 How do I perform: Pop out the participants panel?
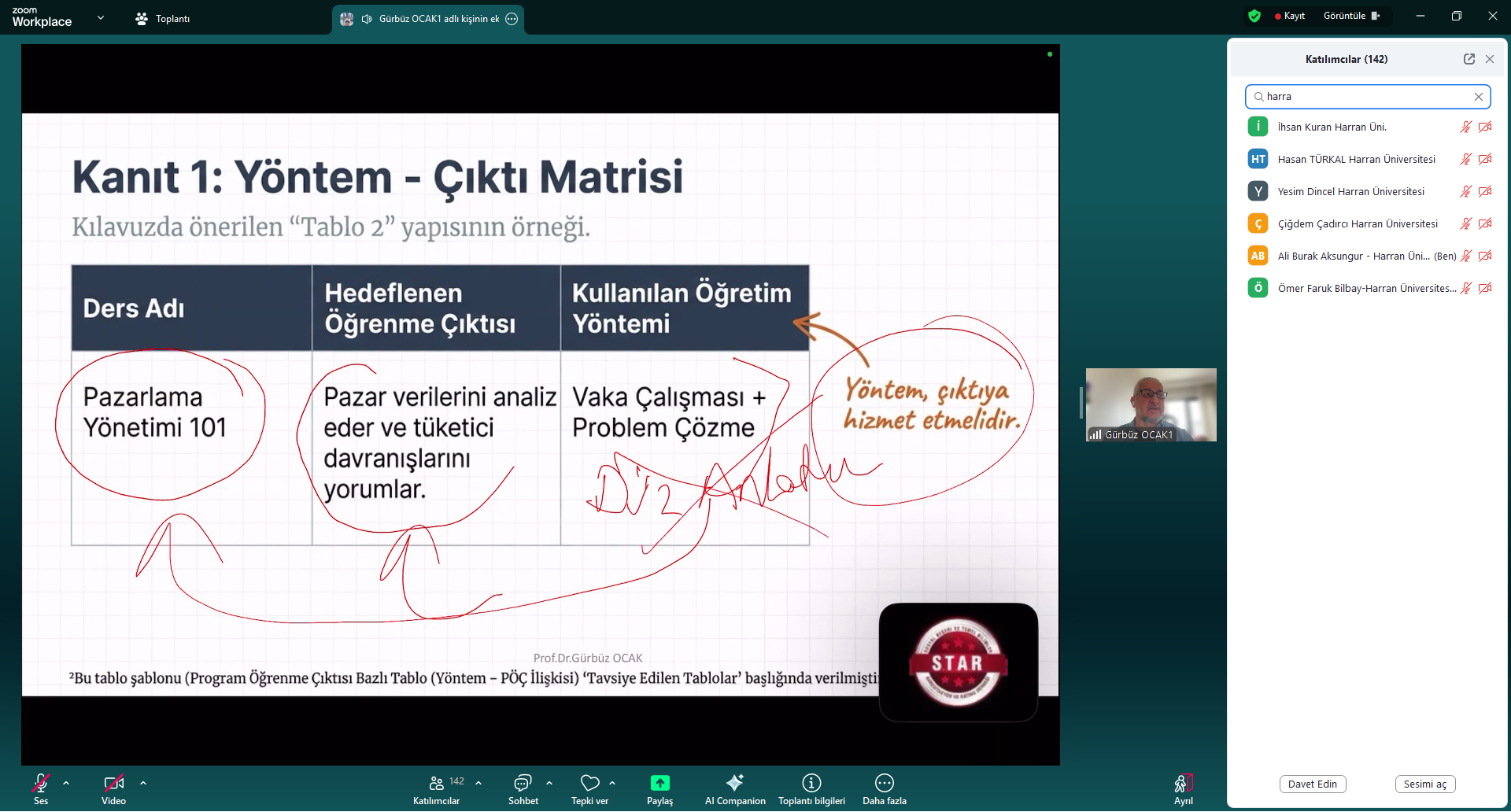tap(1469, 59)
